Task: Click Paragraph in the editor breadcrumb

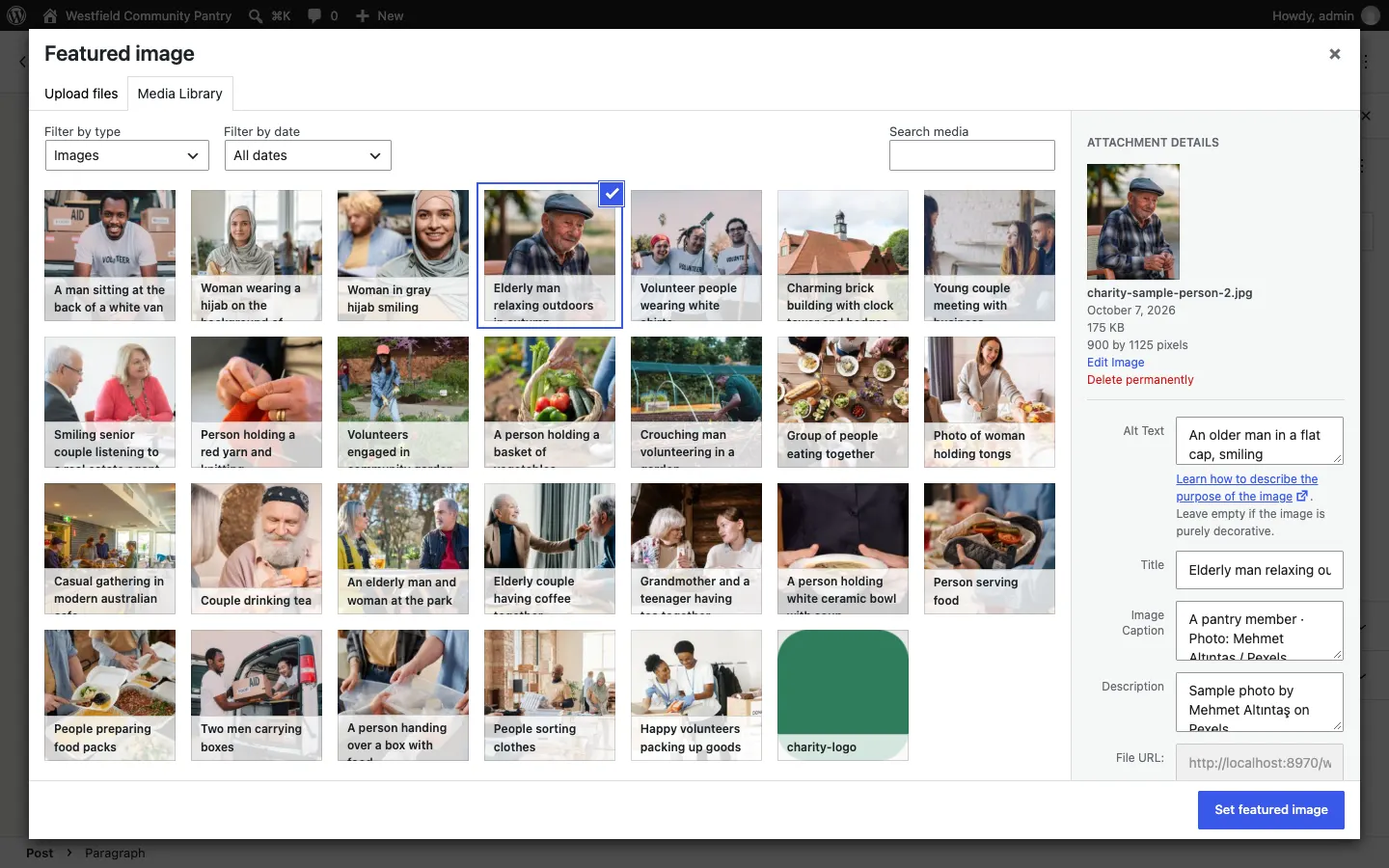Action: coord(115,853)
